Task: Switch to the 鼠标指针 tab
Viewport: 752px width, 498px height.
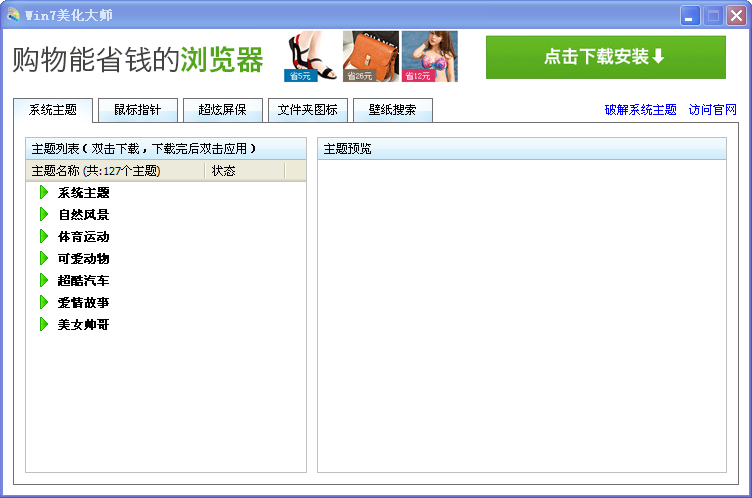Action: point(138,110)
